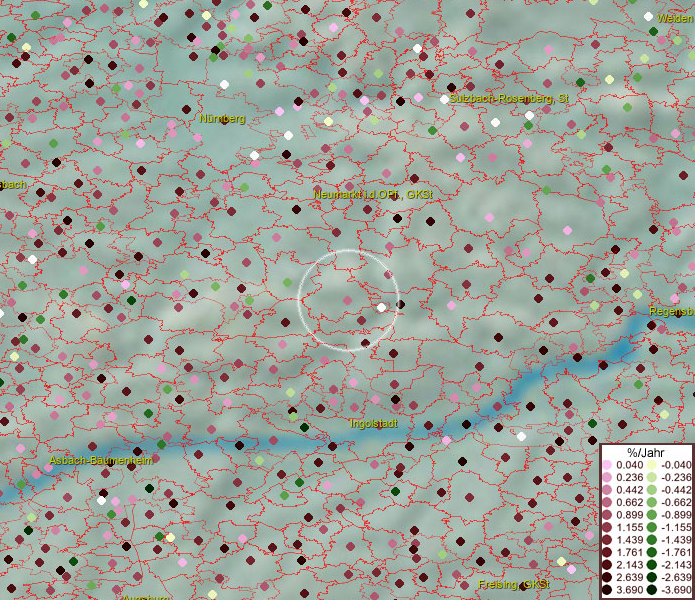Click the -0.899 legend value text
The width and height of the screenshot is (695, 600).
(x=676, y=515)
